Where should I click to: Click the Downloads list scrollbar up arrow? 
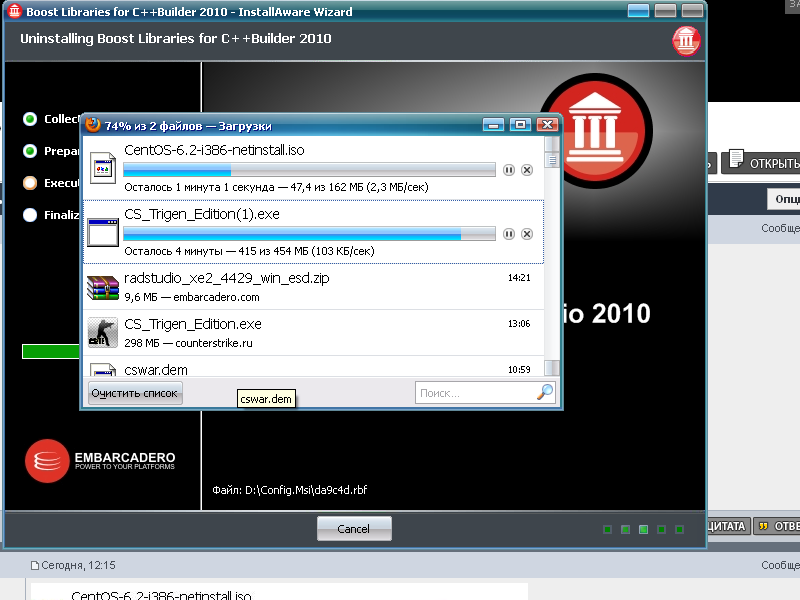pos(552,144)
